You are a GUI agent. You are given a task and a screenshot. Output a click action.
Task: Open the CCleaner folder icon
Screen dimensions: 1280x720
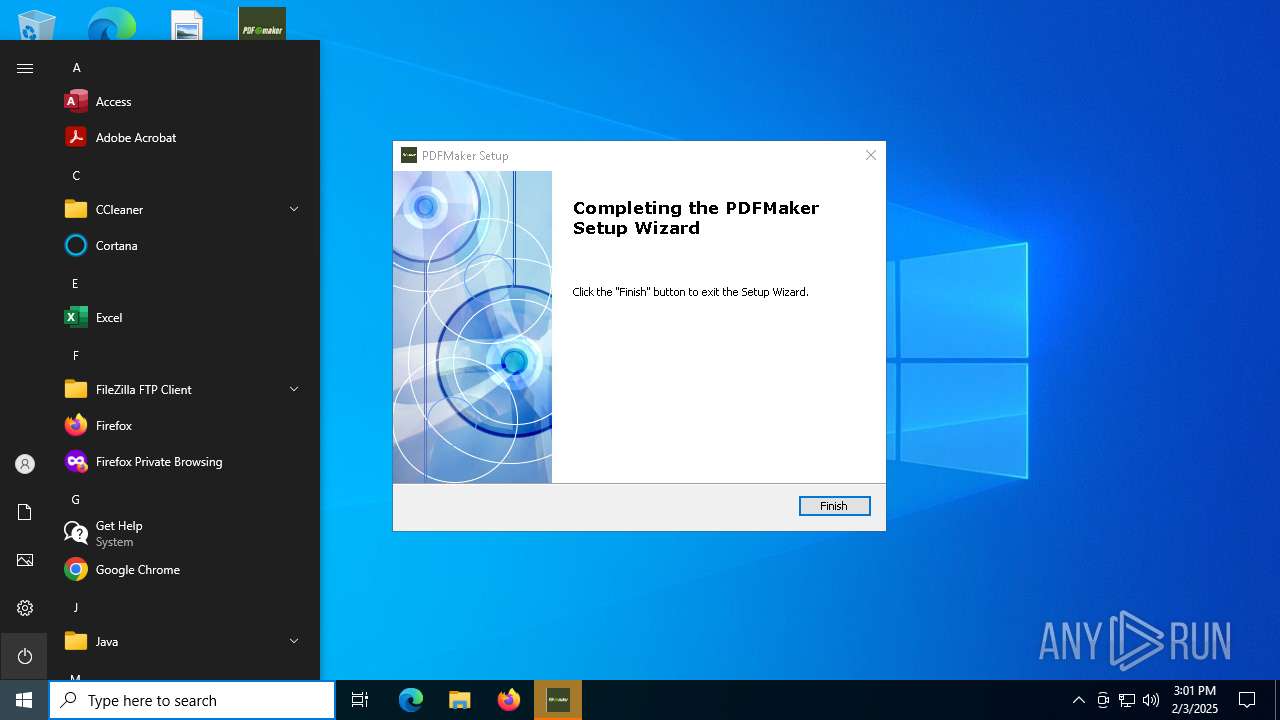pyautogui.click(x=76, y=209)
